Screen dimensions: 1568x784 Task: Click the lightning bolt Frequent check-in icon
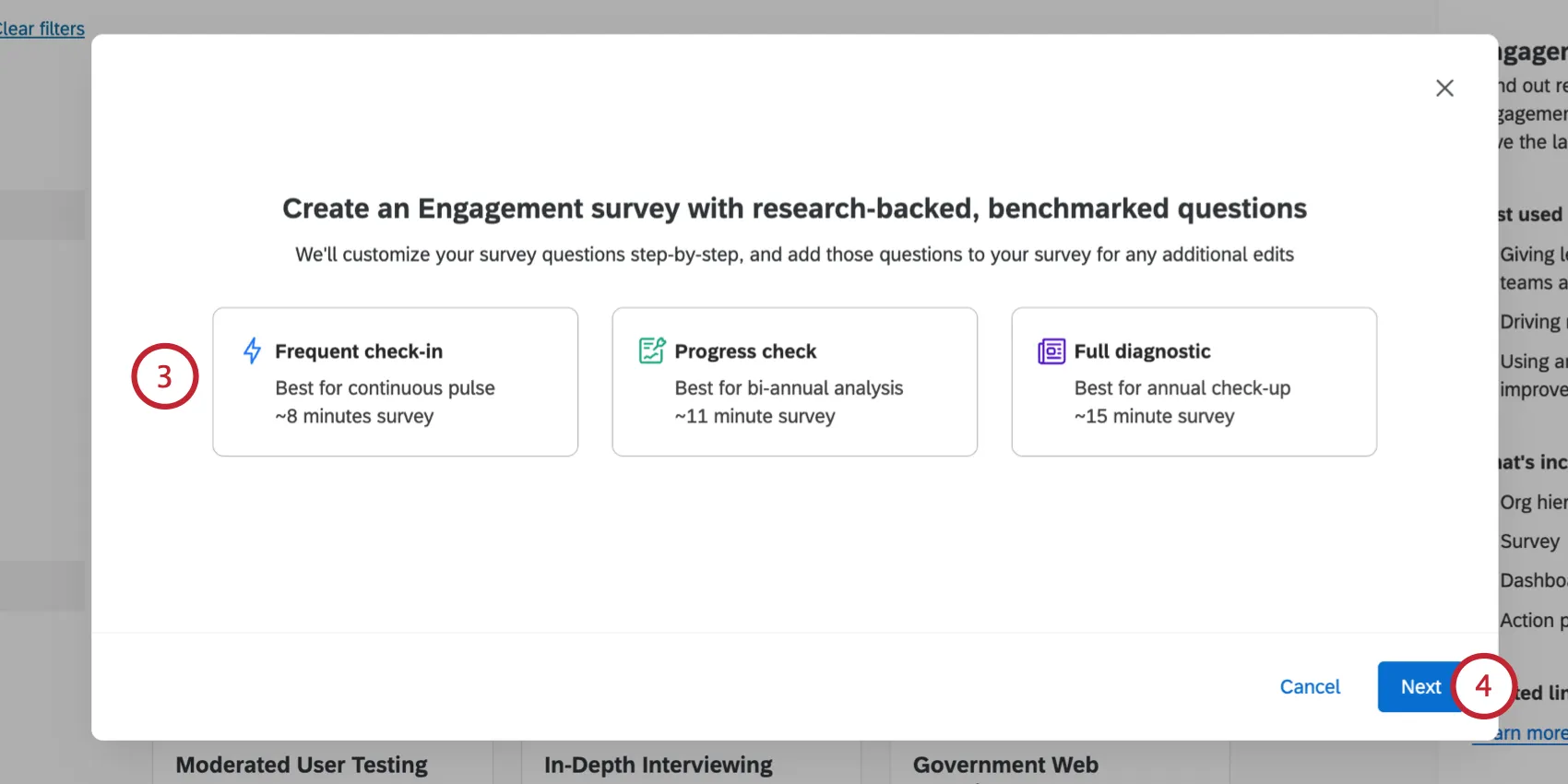(251, 350)
